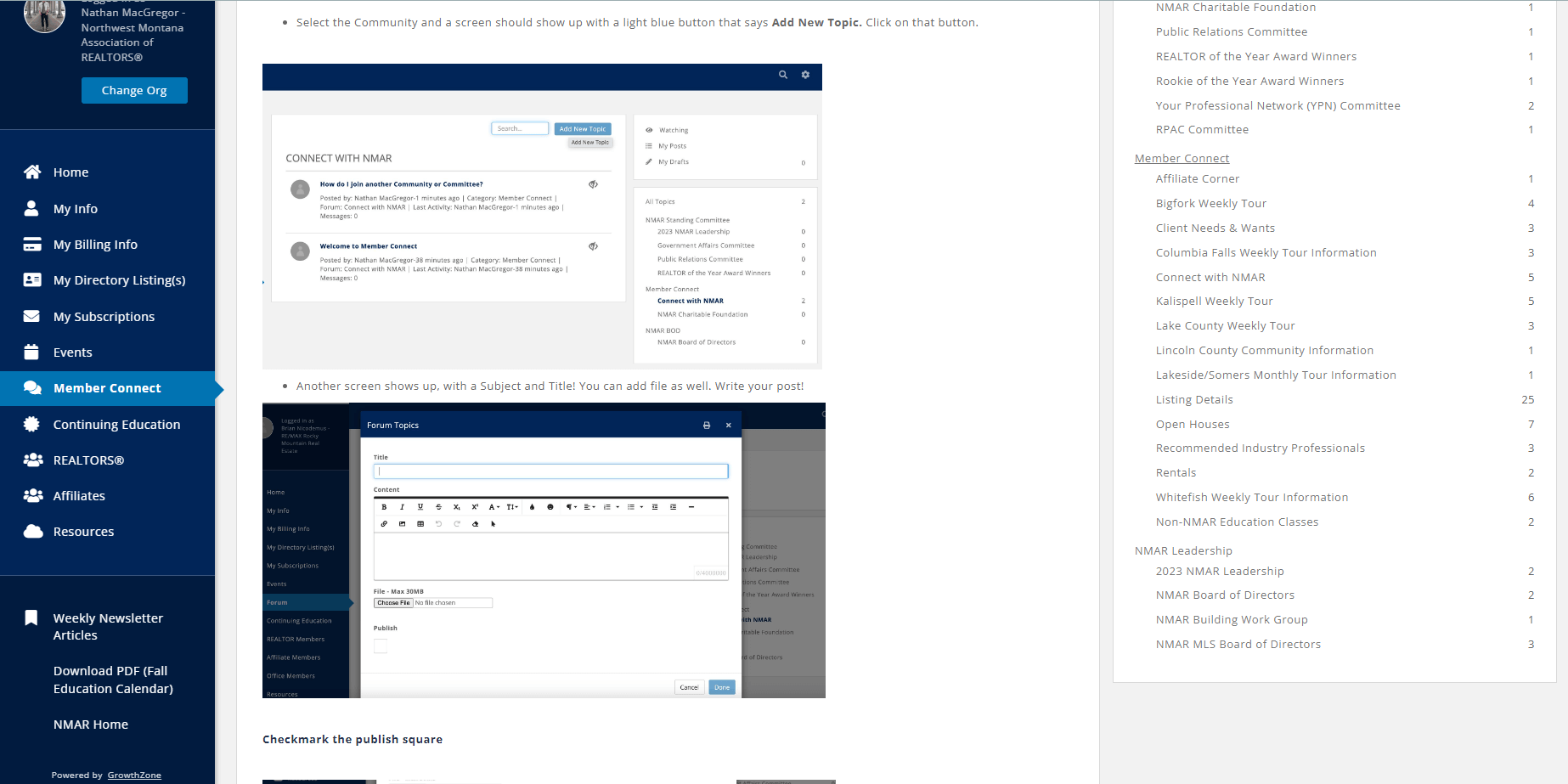1568x784 pixels.
Task: Open Rentals category
Action: (1176, 472)
